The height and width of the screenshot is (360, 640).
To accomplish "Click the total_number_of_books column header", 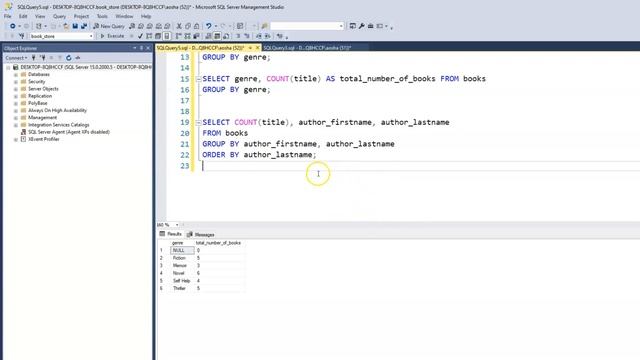I will pos(218,243).
